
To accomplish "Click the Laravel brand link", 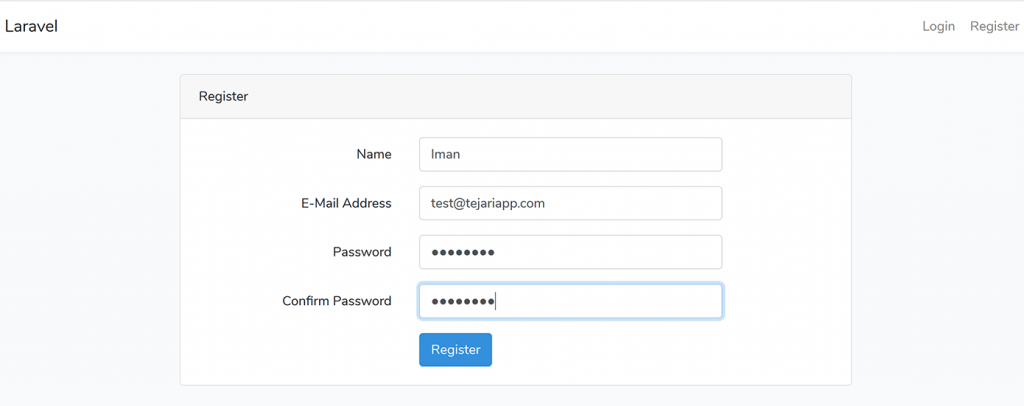I will coord(31,26).
